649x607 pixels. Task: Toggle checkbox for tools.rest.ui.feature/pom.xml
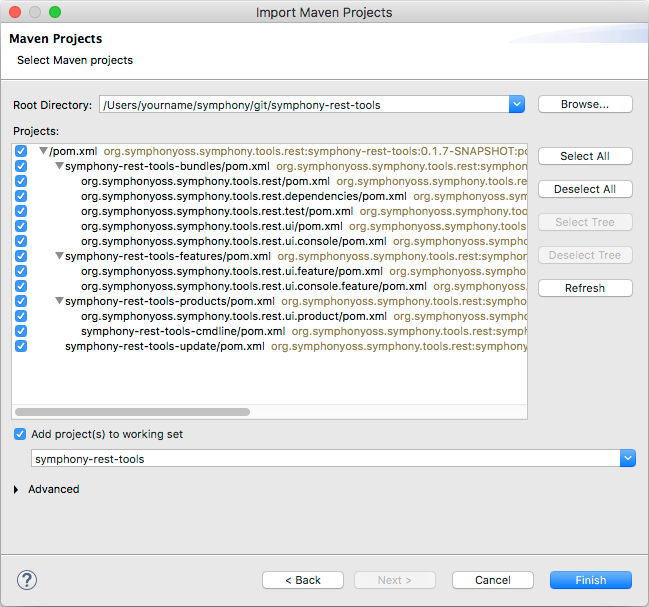21,271
